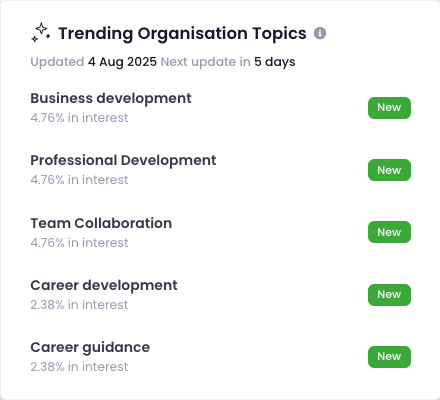440x400 pixels.
Task: Click the Trending Organisation Topics heading
Action: [182, 34]
